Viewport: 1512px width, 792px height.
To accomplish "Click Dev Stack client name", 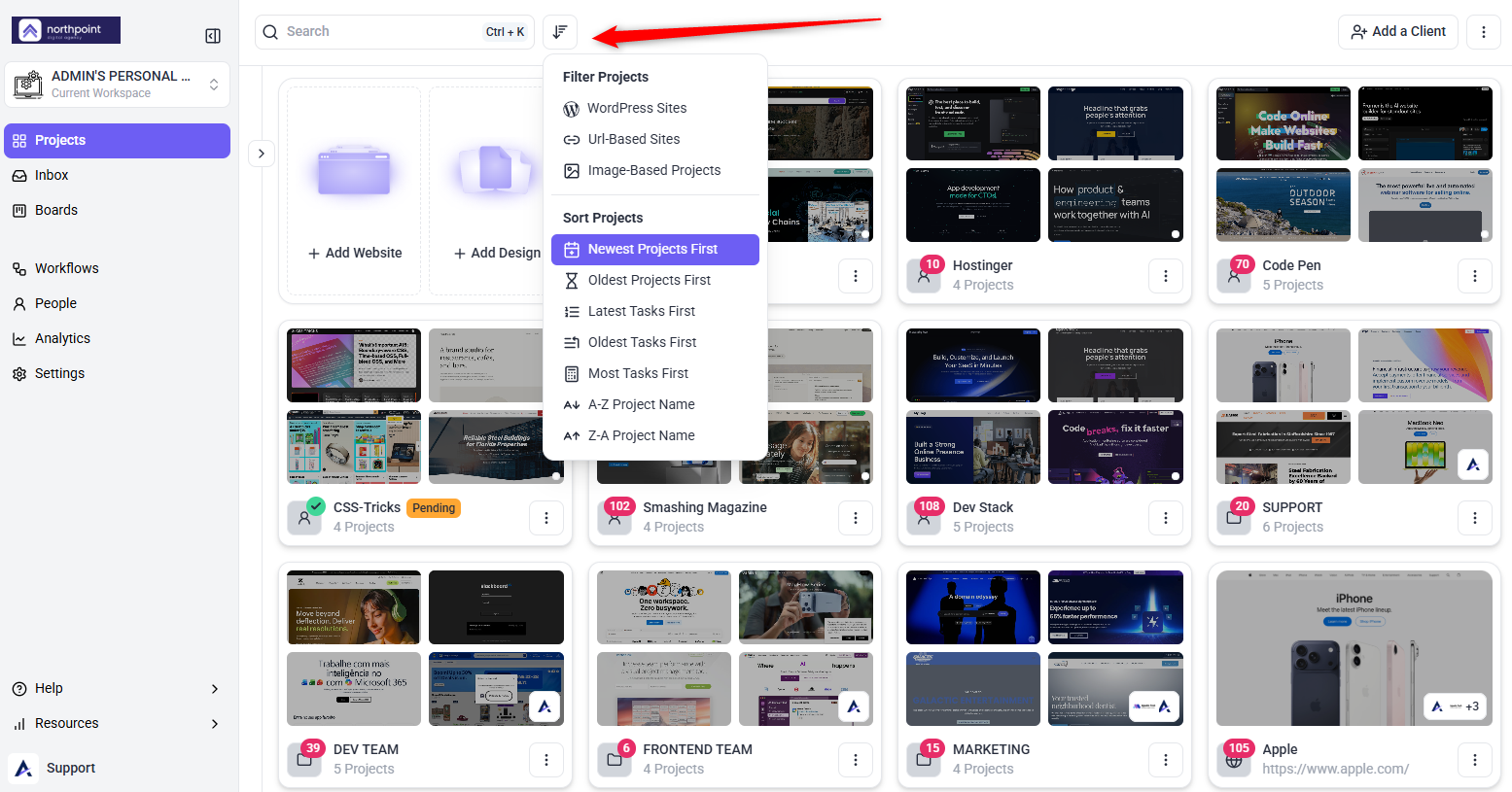I will tap(983, 508).
